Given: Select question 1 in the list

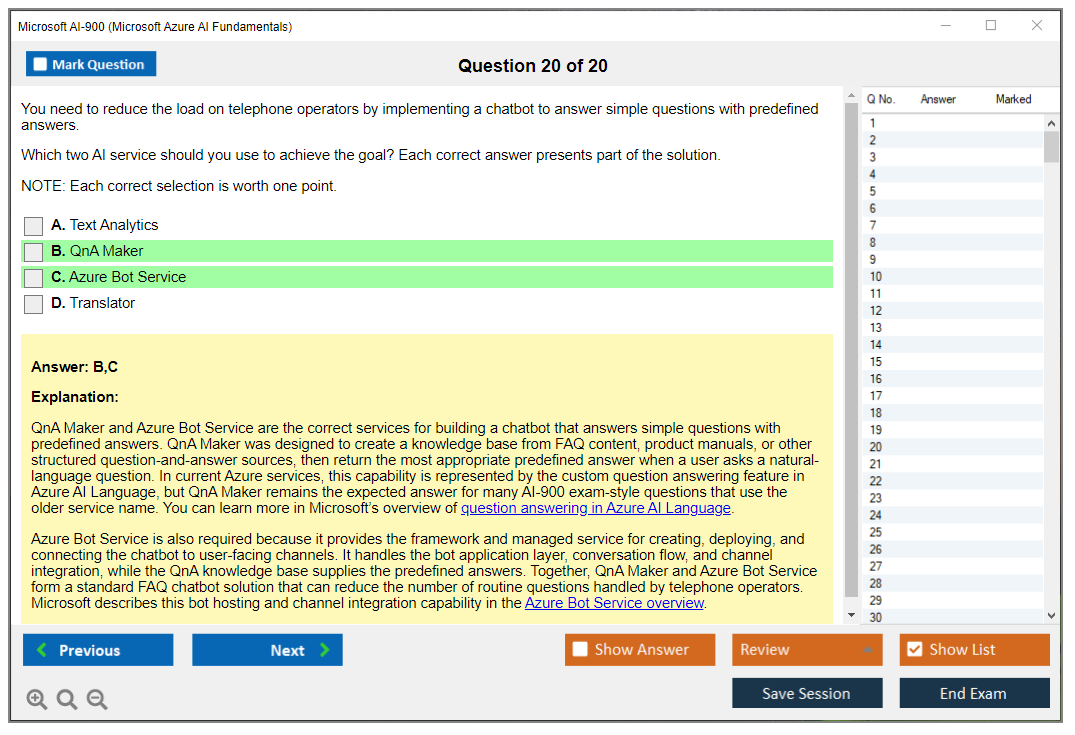Looking at the screenshot, I should click(x=953, y=123).
